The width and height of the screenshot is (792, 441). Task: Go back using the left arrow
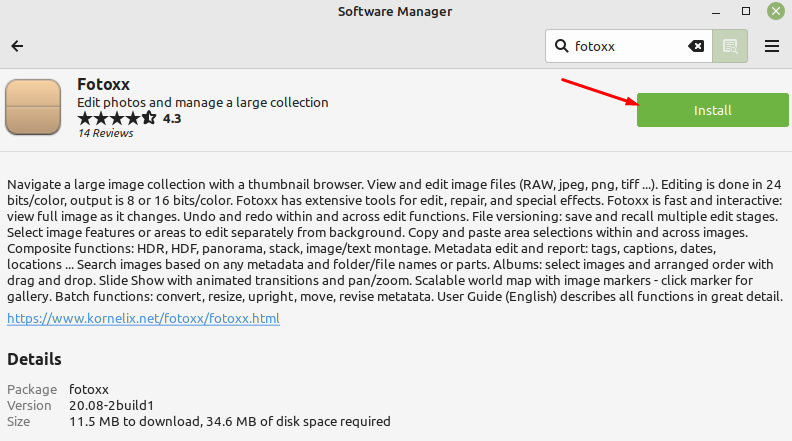pos(17,46)
